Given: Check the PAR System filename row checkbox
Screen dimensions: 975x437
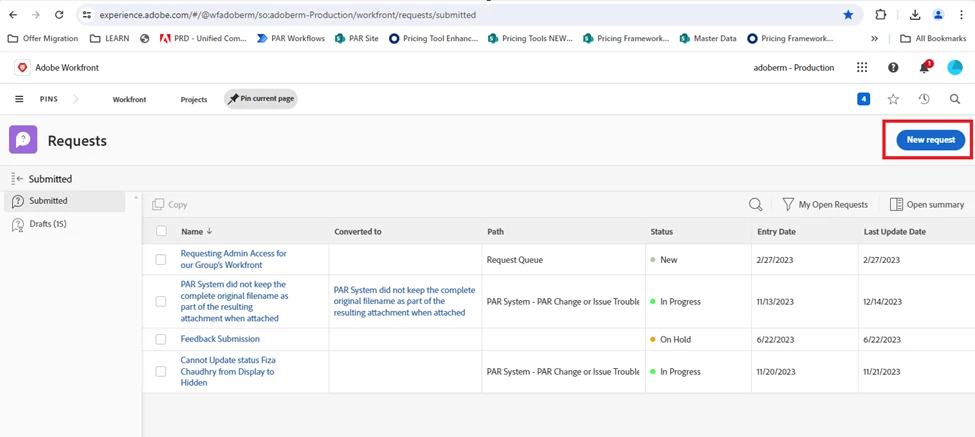Looking at the screenshot, I should click(x=160, y=301).
